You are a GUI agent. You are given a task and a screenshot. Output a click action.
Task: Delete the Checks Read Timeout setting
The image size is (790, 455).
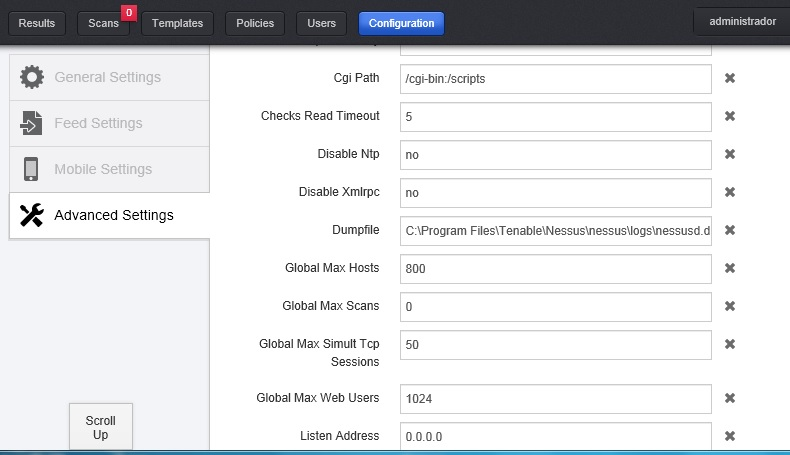click(730, 116)
